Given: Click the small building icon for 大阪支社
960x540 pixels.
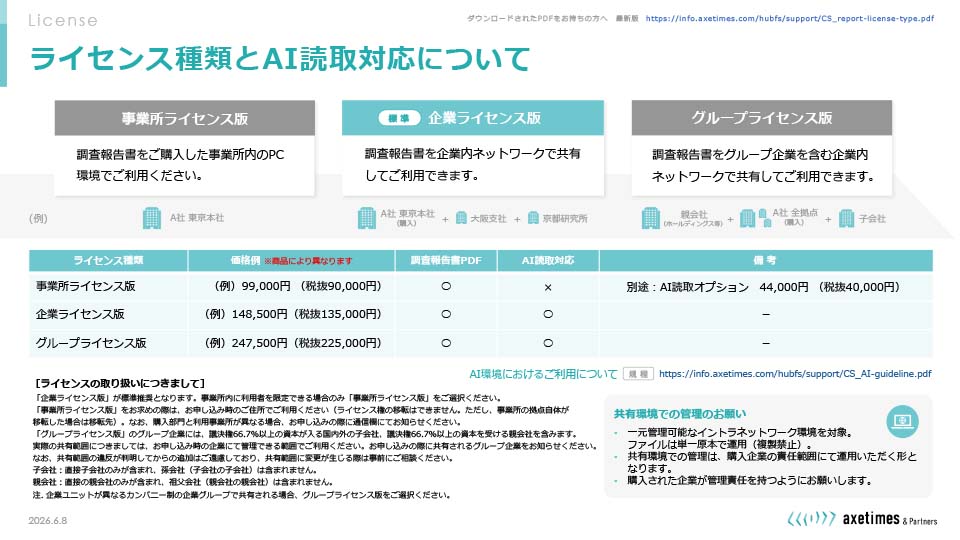Looking at the screenshot, I should 461,218.
